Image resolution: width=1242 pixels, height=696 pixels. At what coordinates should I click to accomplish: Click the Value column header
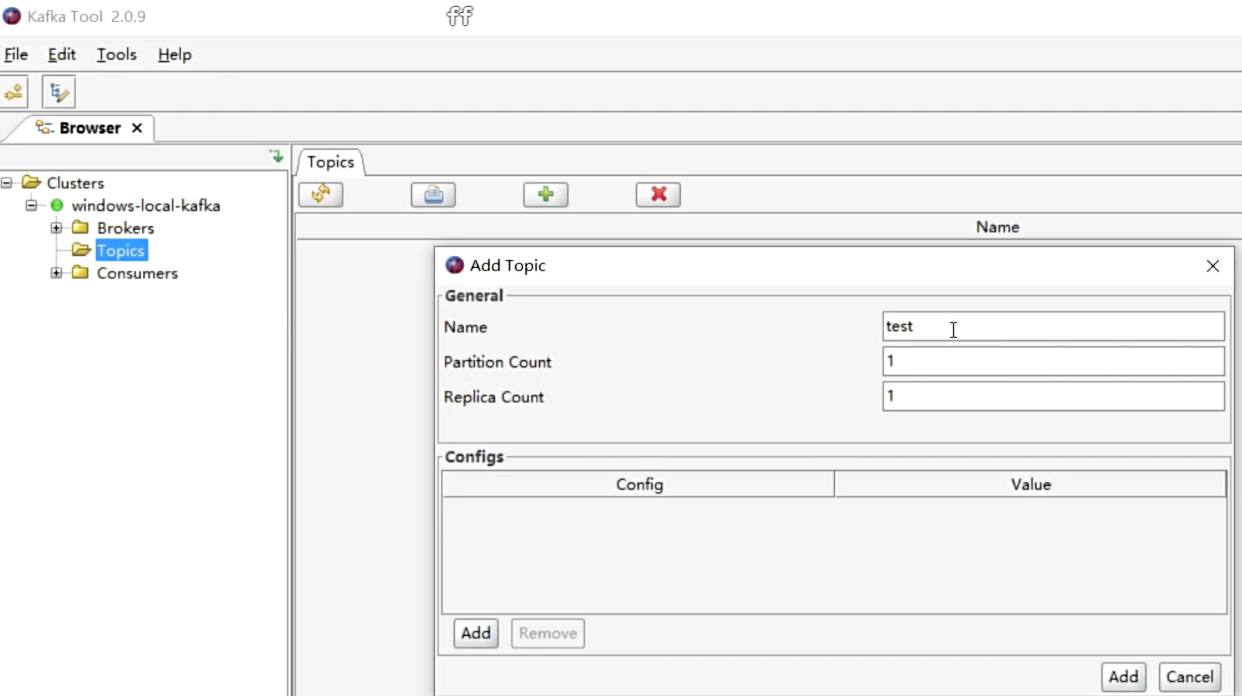point(1030,484)
